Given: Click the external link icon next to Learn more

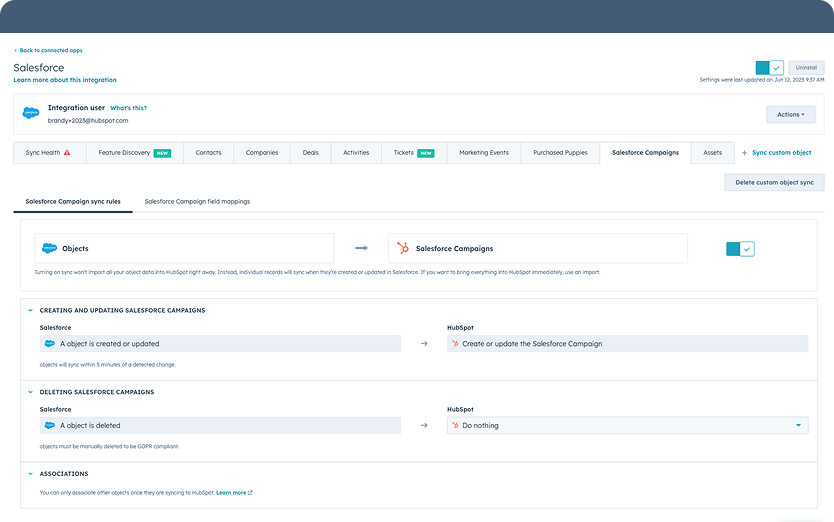Looking at the screenshot, I should coord(251,493).
